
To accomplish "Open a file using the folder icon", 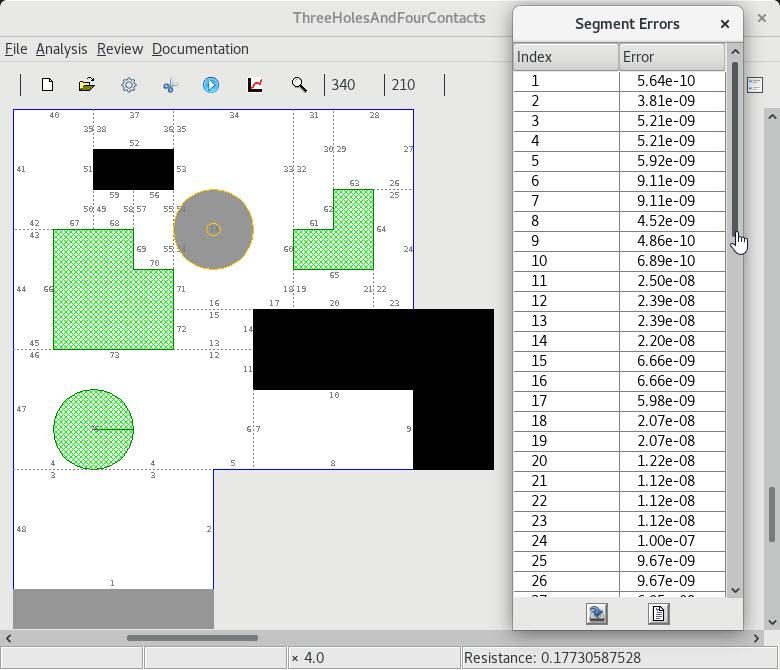I will coord(87,85).
